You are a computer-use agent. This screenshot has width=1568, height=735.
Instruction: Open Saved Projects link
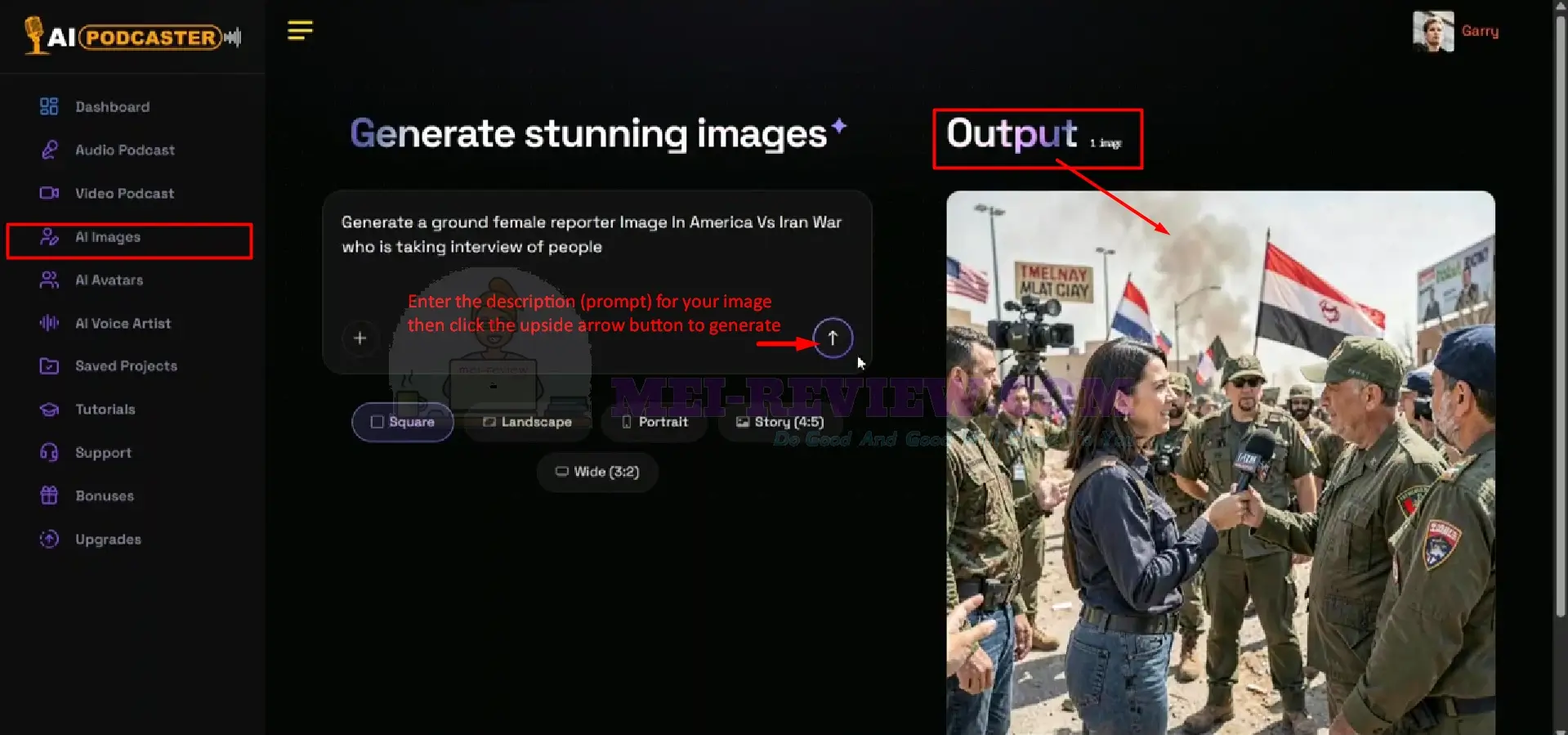127,365
